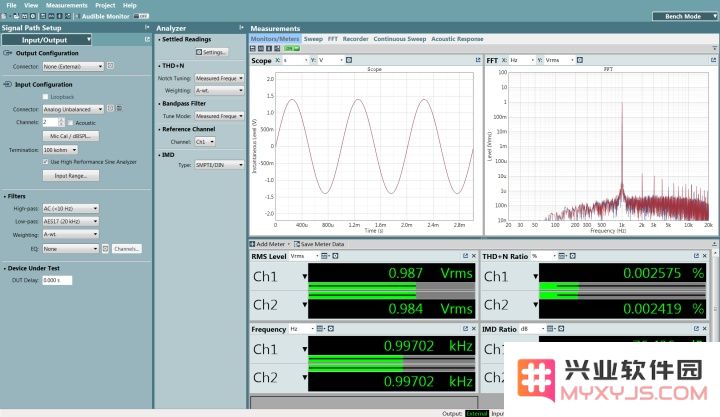The height and width of the screenshot is (417, 720).
Task: Open IMD Ratio meter settings icon
Action: (x=561, y=329)
